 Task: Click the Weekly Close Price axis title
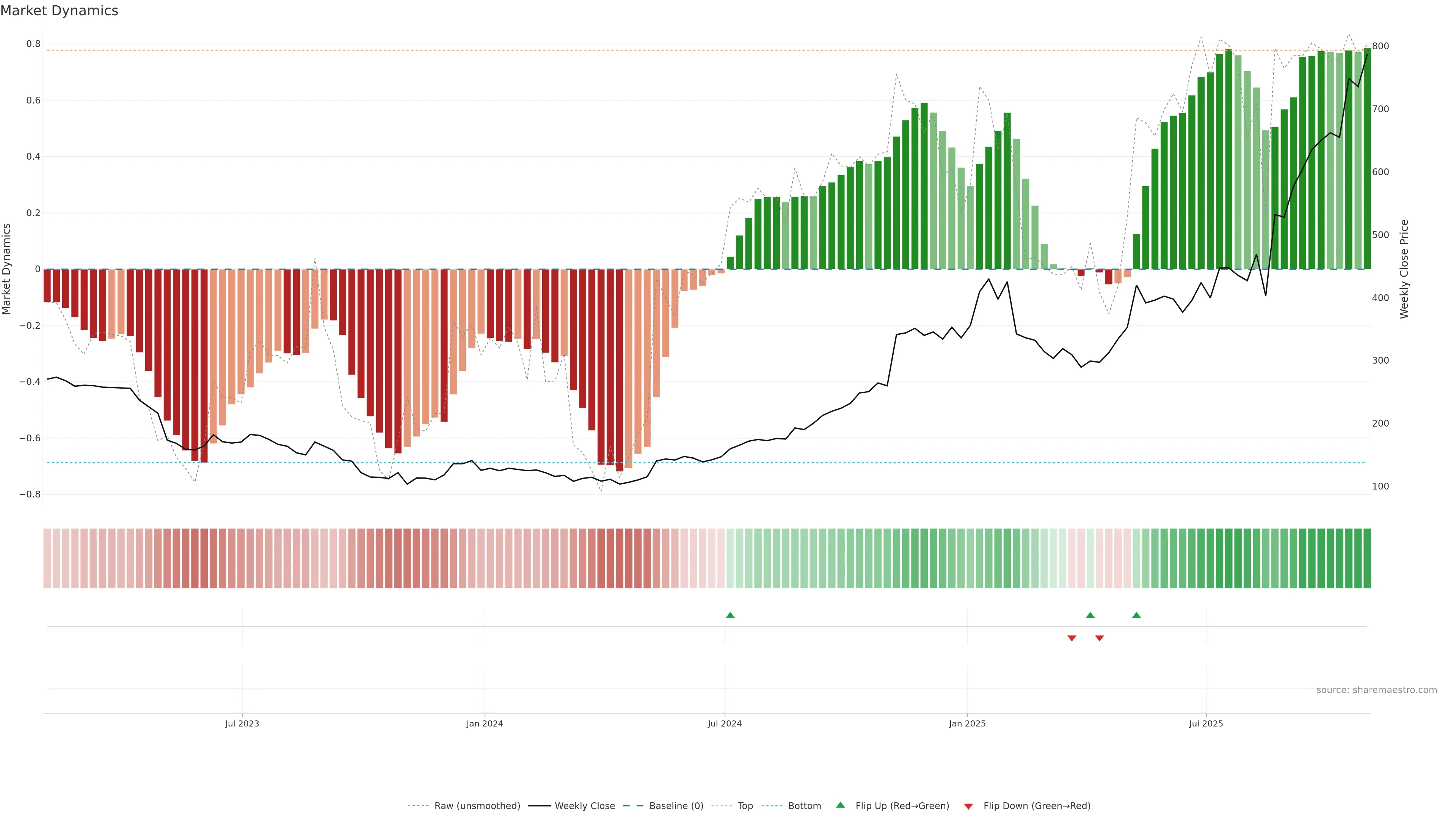pyautogui.click(x=1404, y=269)
